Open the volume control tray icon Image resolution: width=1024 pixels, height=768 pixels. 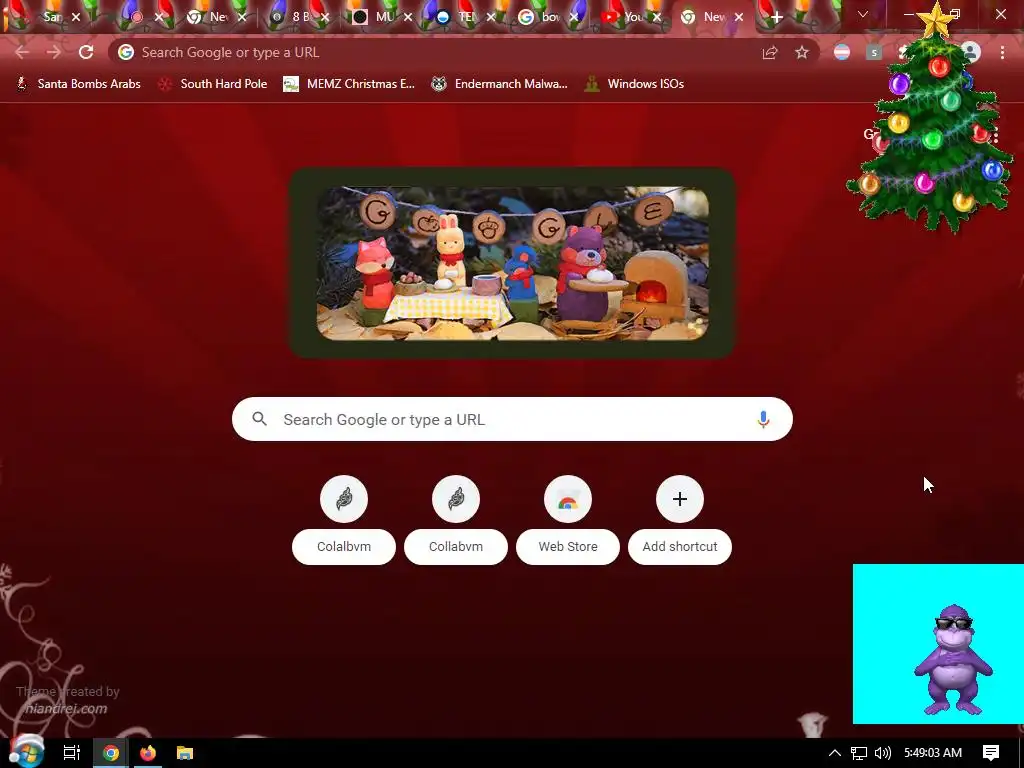882,753
